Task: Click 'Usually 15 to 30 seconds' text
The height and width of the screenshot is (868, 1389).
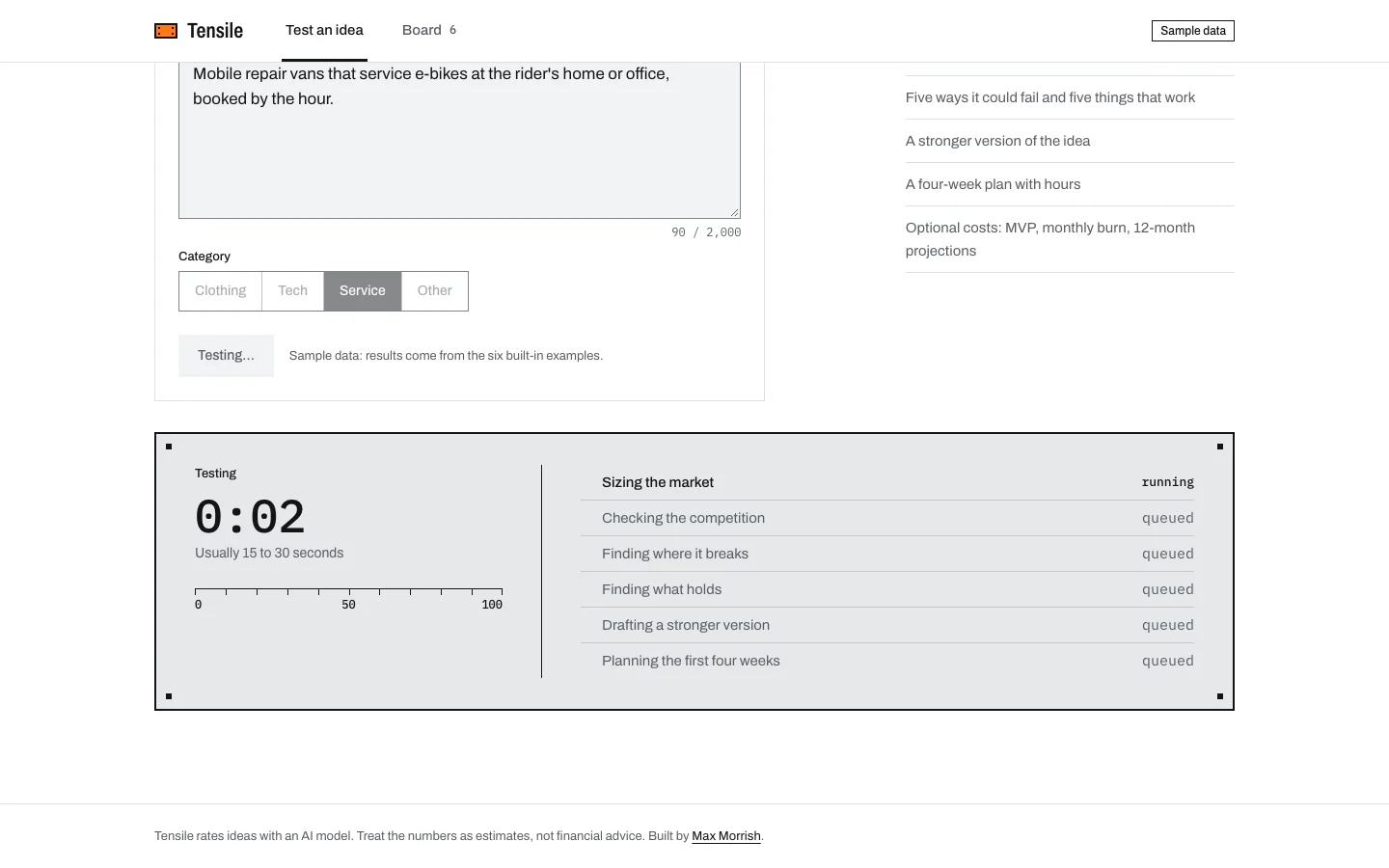Action: pyautogui.click(x=269, y=554)
